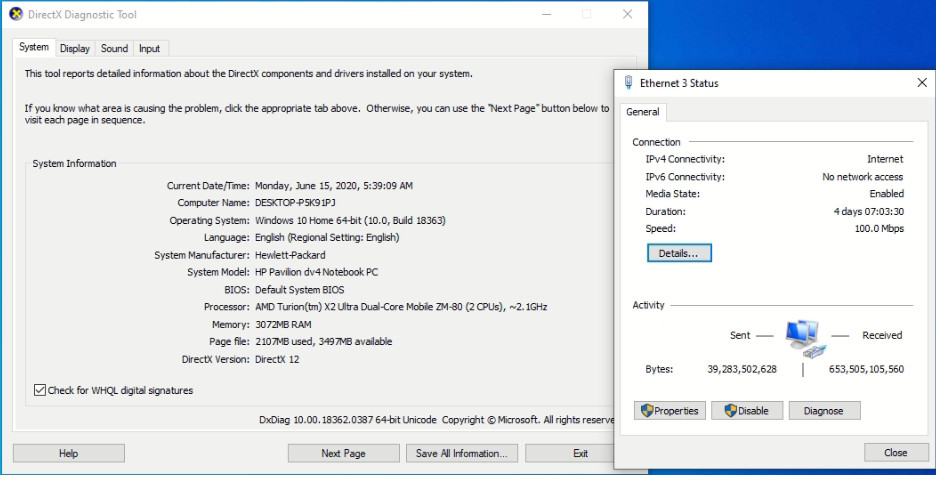Click Media State Enabled value
The image size is (949, 483).
887,194
